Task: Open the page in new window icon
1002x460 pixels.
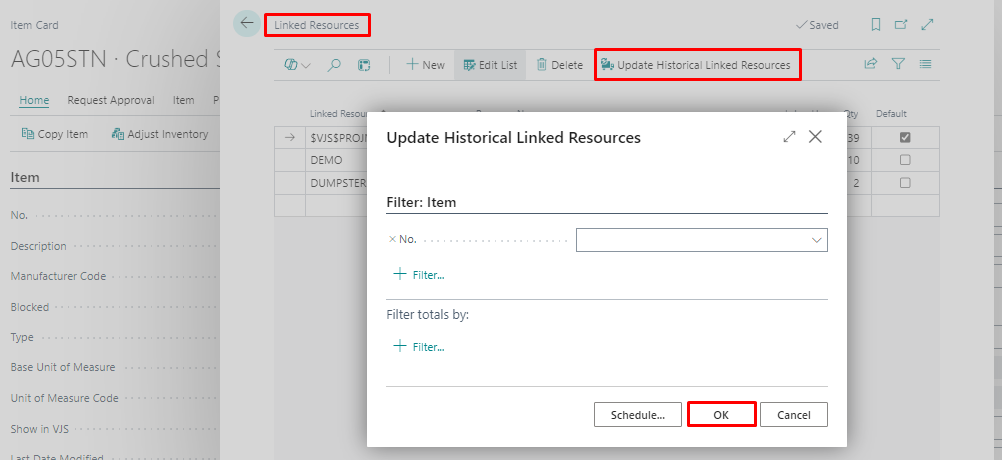Action: point(901,25)
